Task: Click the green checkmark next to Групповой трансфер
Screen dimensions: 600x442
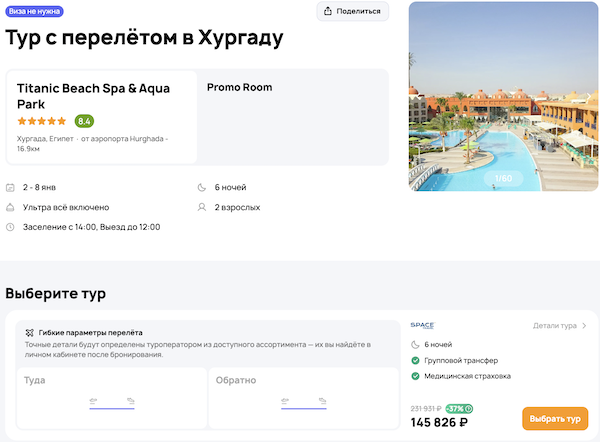Action: click(415, 360)
